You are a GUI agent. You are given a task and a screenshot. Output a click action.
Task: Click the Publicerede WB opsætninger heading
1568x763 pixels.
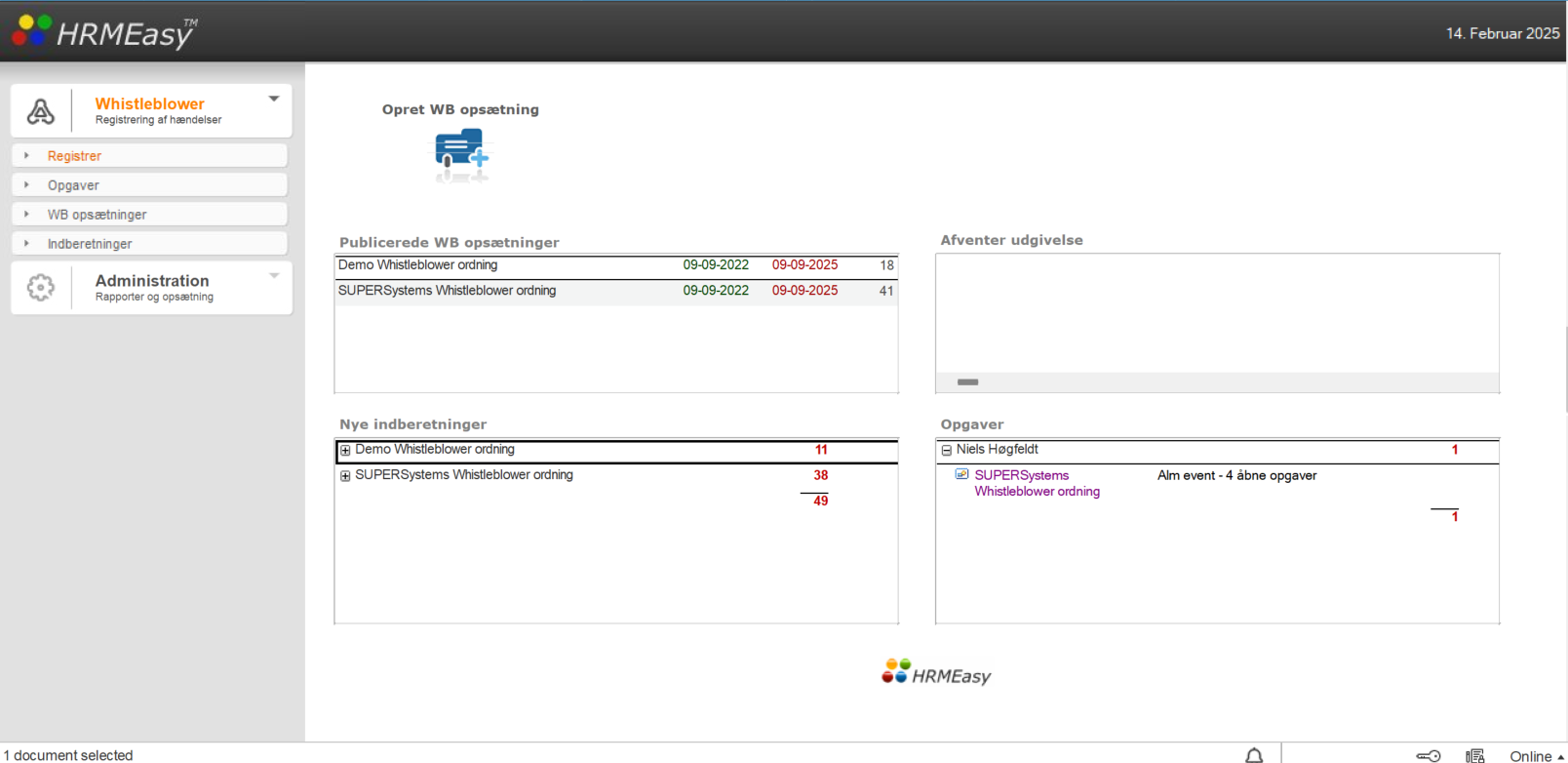[x=449, y=242]
